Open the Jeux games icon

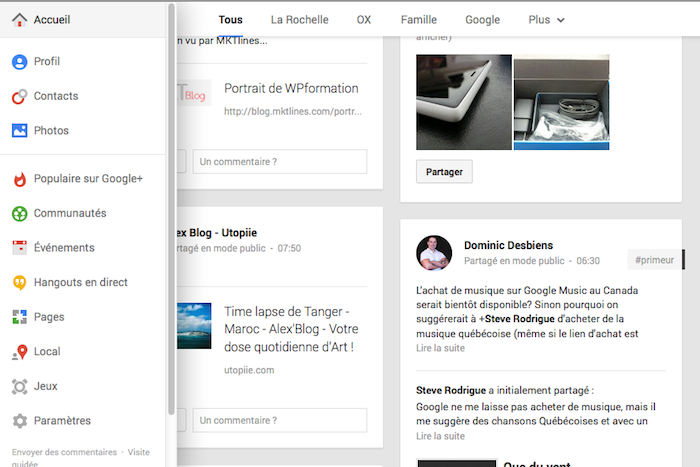click(19, 386)
